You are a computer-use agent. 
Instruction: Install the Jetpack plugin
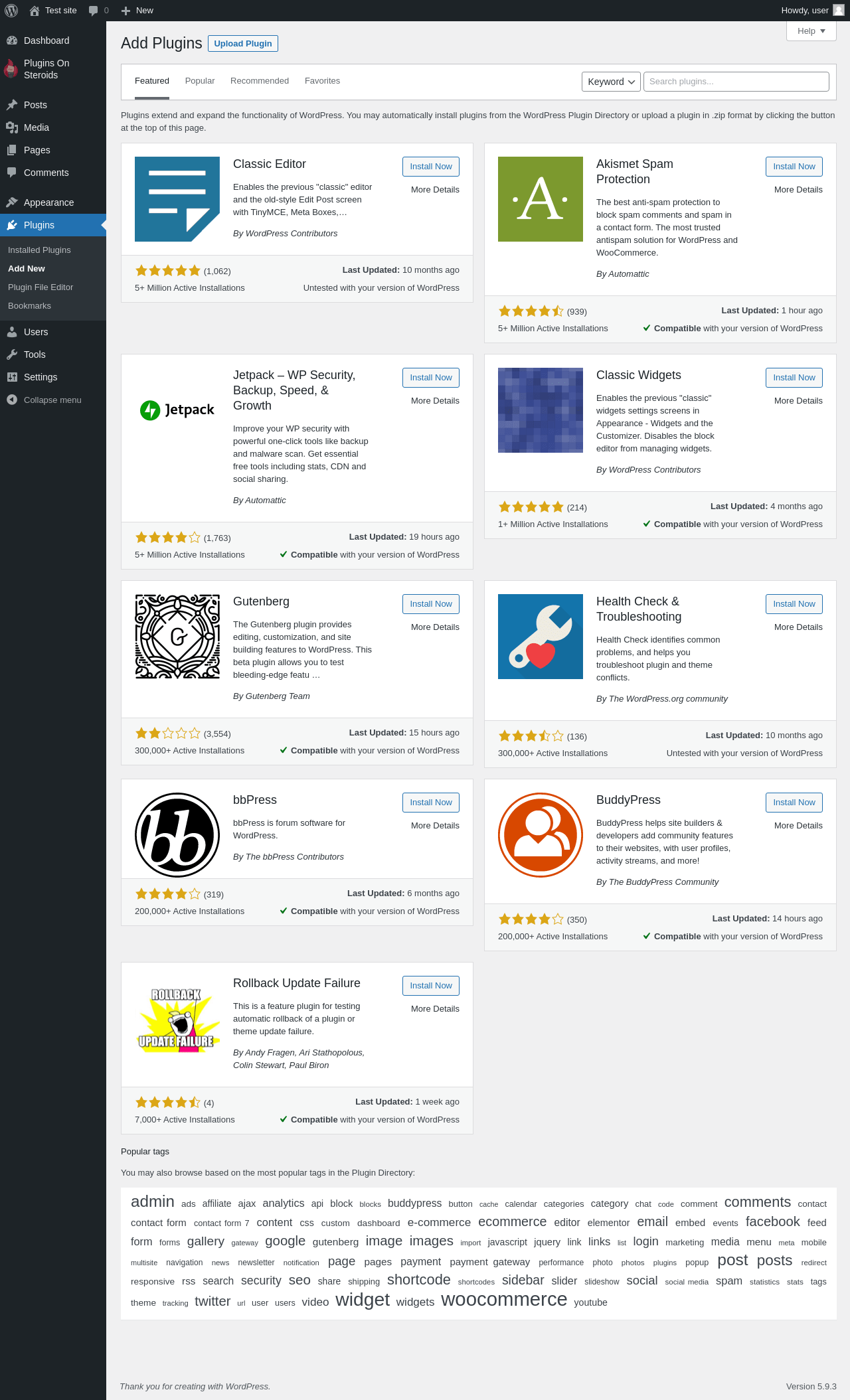click(x=431, y=378)
